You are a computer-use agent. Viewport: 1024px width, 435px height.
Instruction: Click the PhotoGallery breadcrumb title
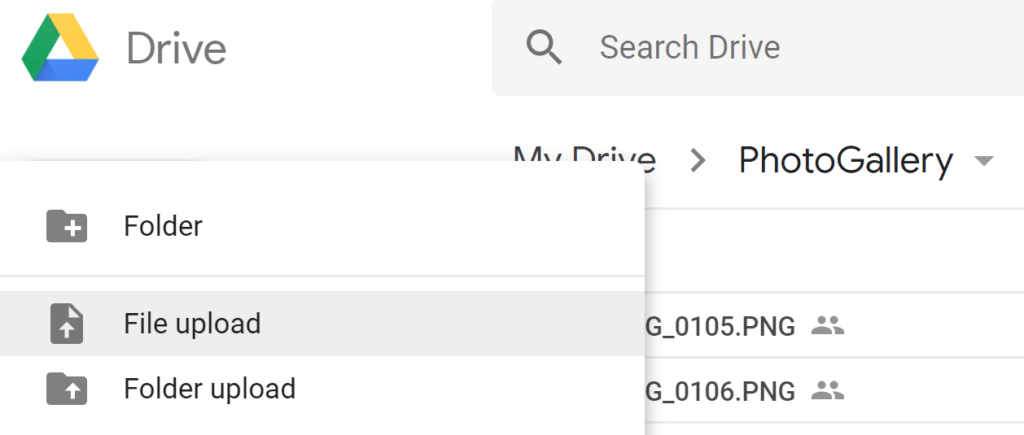coord(846,161)
